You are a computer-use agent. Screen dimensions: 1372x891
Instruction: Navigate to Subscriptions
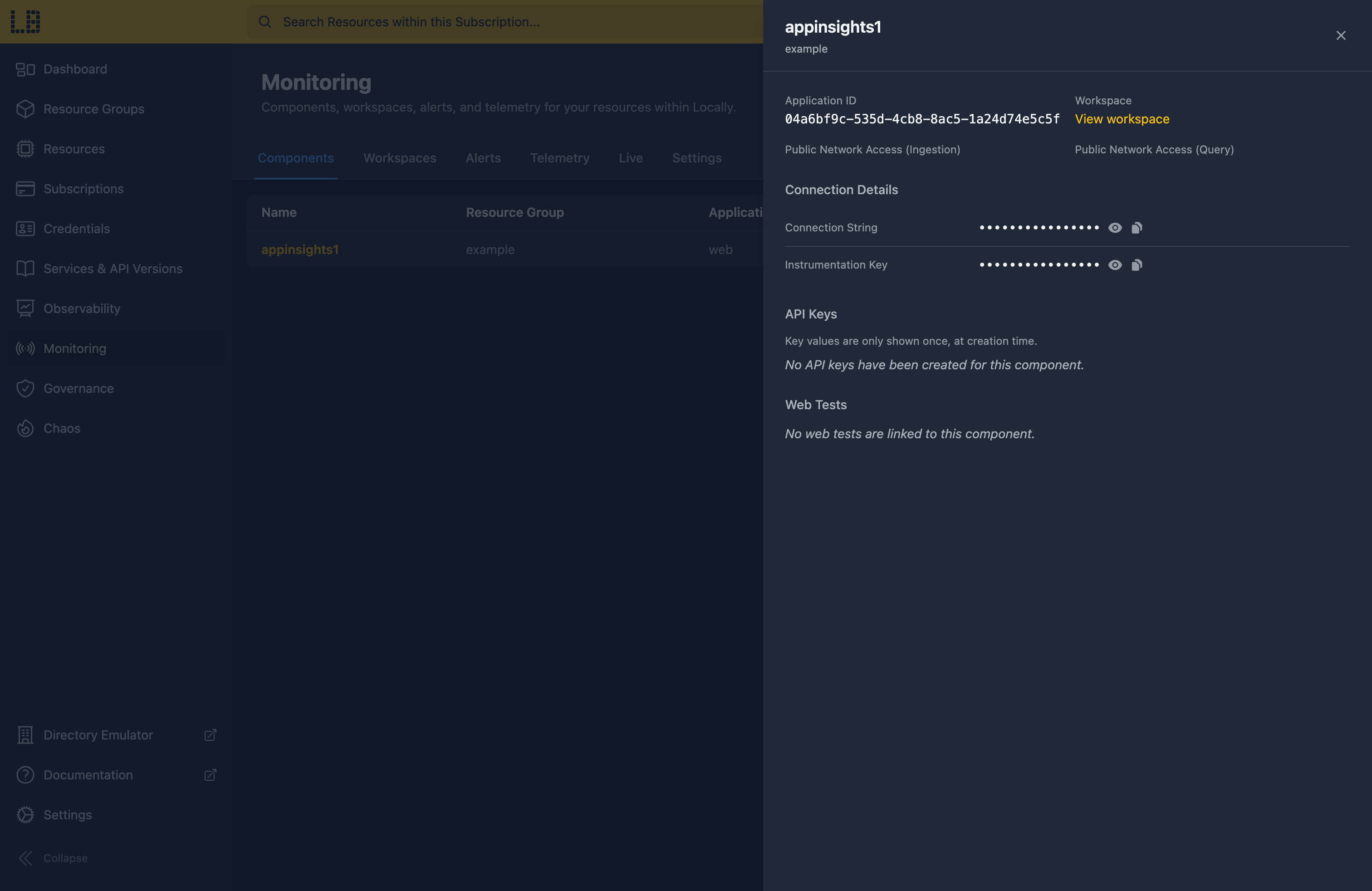point(116,188)
